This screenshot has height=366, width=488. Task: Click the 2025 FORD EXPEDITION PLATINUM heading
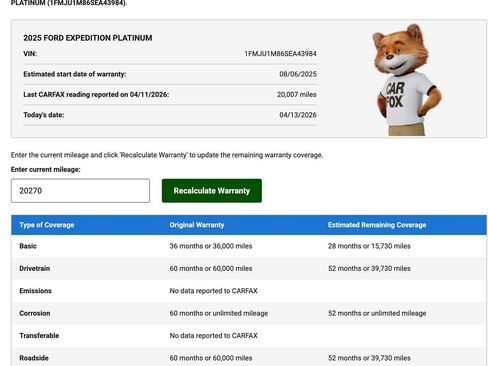pos(88,38)
